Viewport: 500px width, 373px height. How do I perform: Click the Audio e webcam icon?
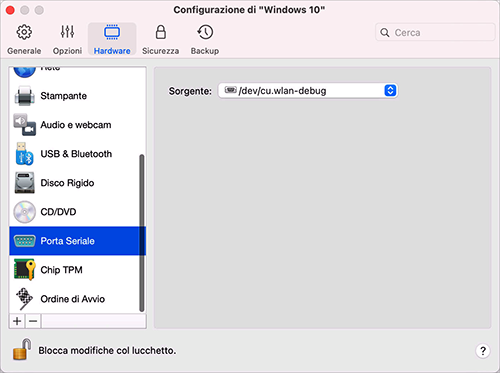coord(24,125)
